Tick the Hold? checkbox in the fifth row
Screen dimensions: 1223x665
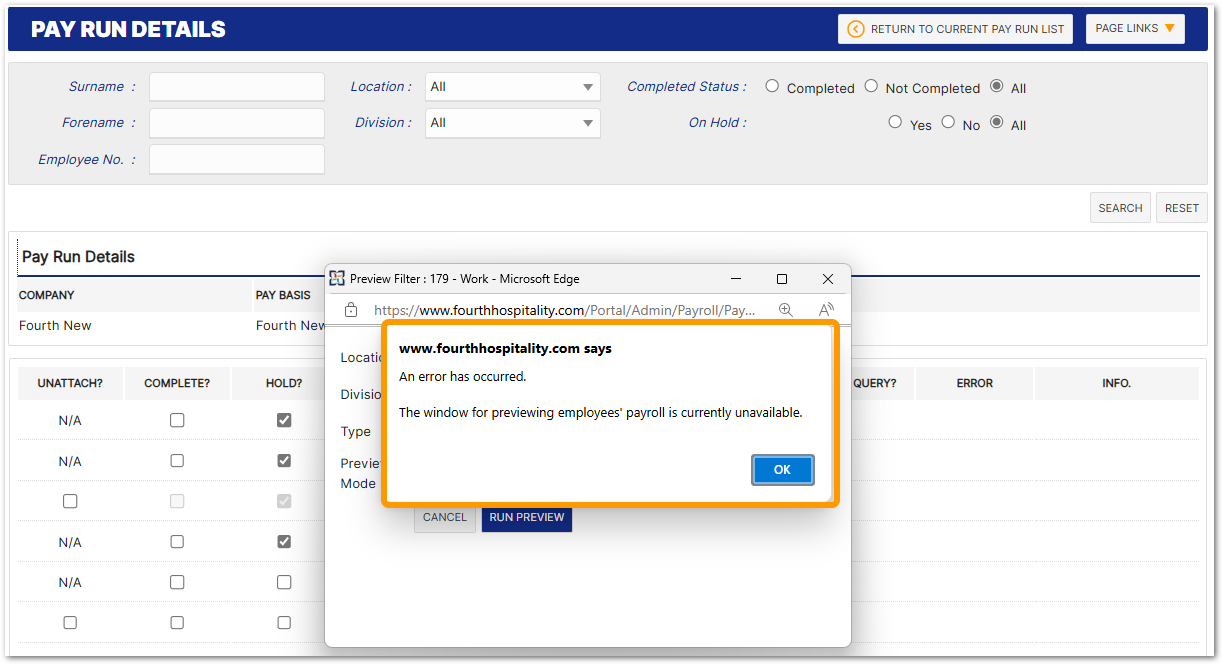pos(284,582)
